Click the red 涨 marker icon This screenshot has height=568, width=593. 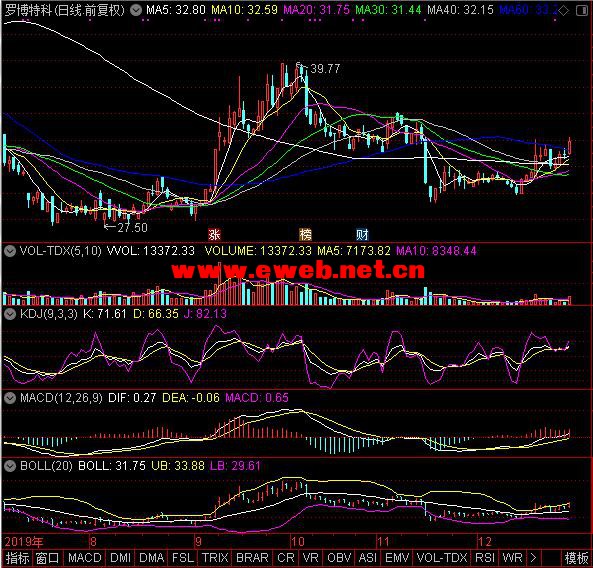click(214, 234)
